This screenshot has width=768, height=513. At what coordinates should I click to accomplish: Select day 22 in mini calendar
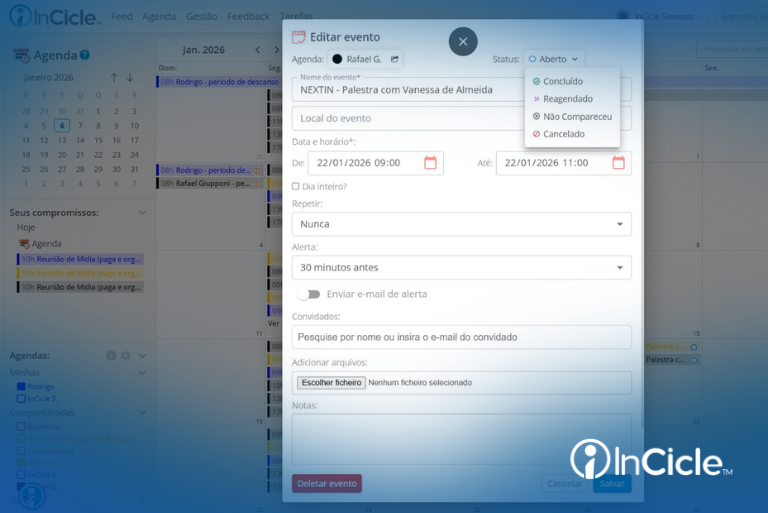[98, 154]
